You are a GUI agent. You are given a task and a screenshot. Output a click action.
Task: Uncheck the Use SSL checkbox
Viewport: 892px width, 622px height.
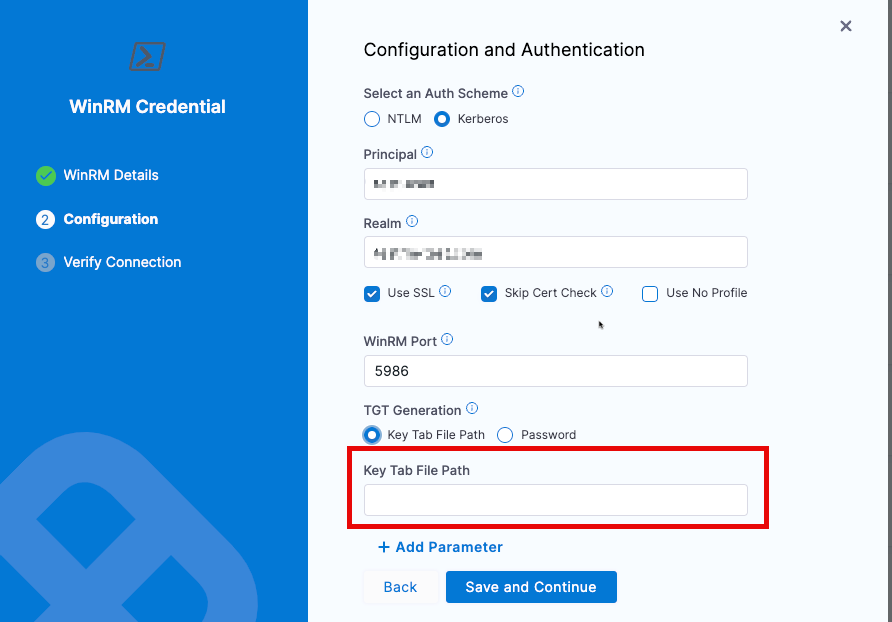[x=372, y=294]
